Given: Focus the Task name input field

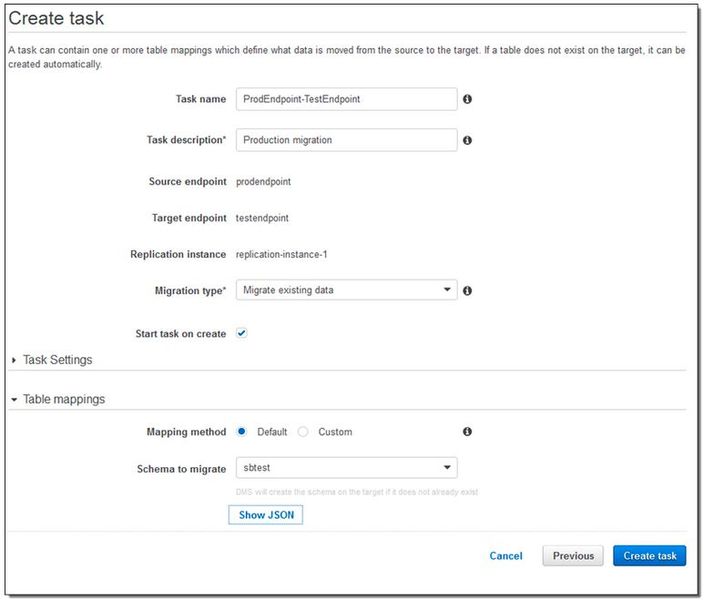Looking at the screenshot, I should tap(346, 99).
